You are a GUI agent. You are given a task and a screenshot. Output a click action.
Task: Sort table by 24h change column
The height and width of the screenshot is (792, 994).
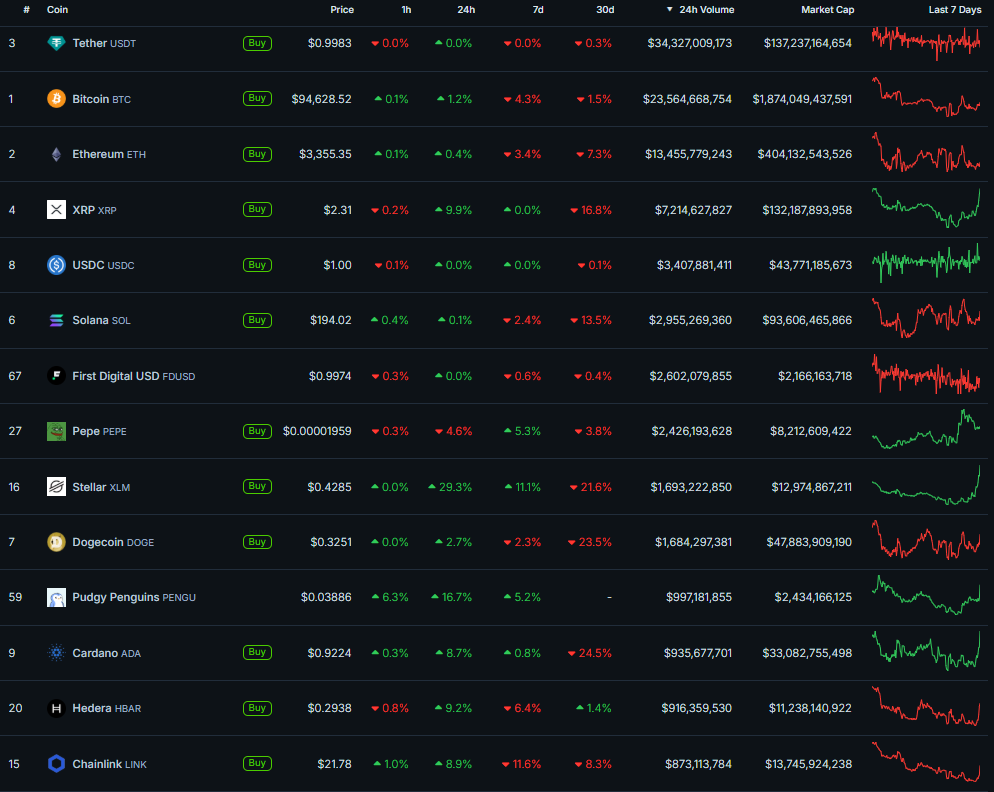[466, 10]
